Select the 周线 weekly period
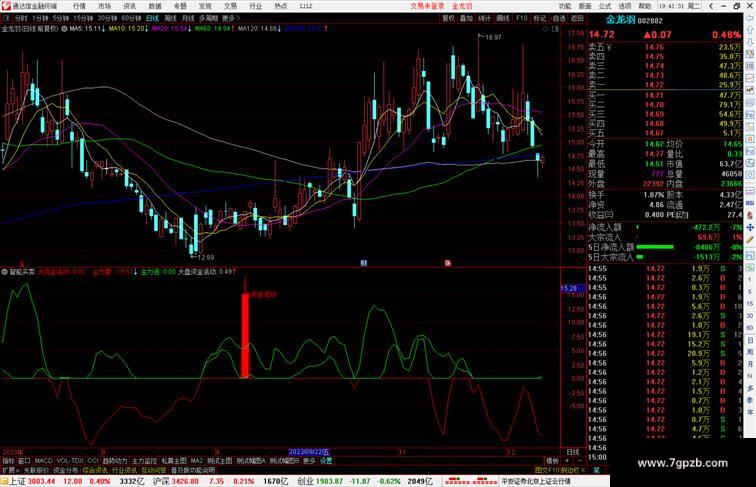The height and width of the screenshot is (487, 756). [170, 18]
